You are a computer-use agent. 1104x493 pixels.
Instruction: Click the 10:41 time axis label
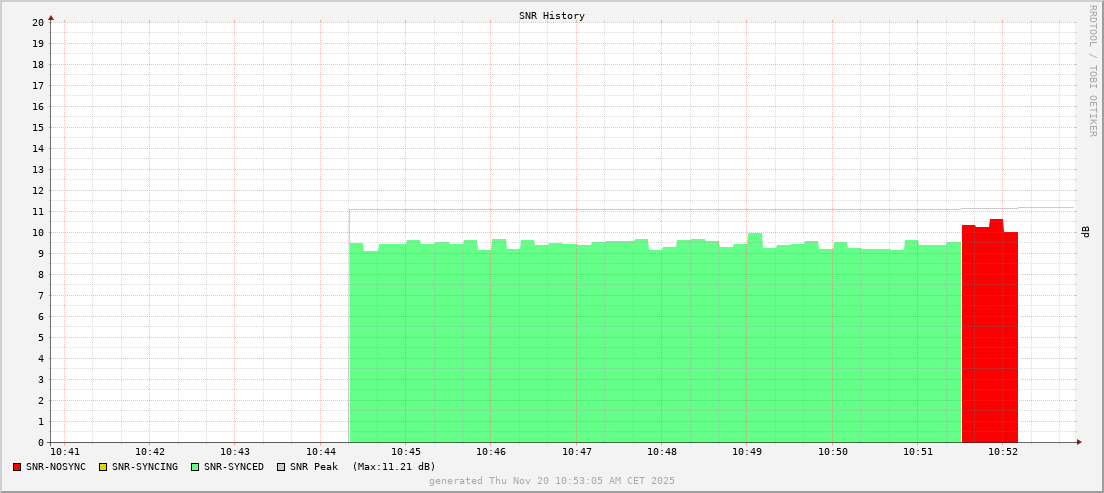[64, 452]
